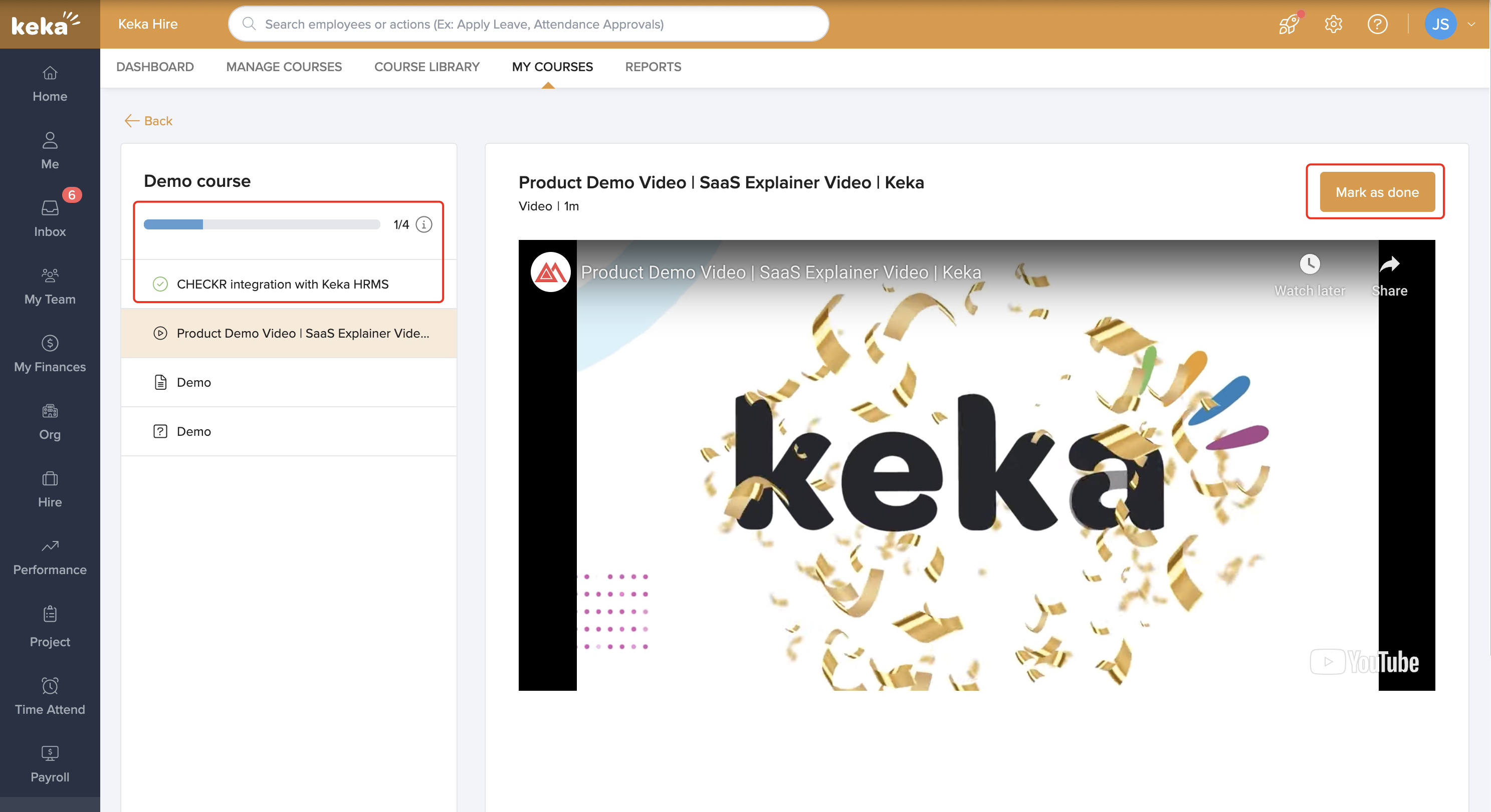Click the settings gear in the header
Image resolution: width=1491 pixels, height=812 pixels.
pos(1333,24)
